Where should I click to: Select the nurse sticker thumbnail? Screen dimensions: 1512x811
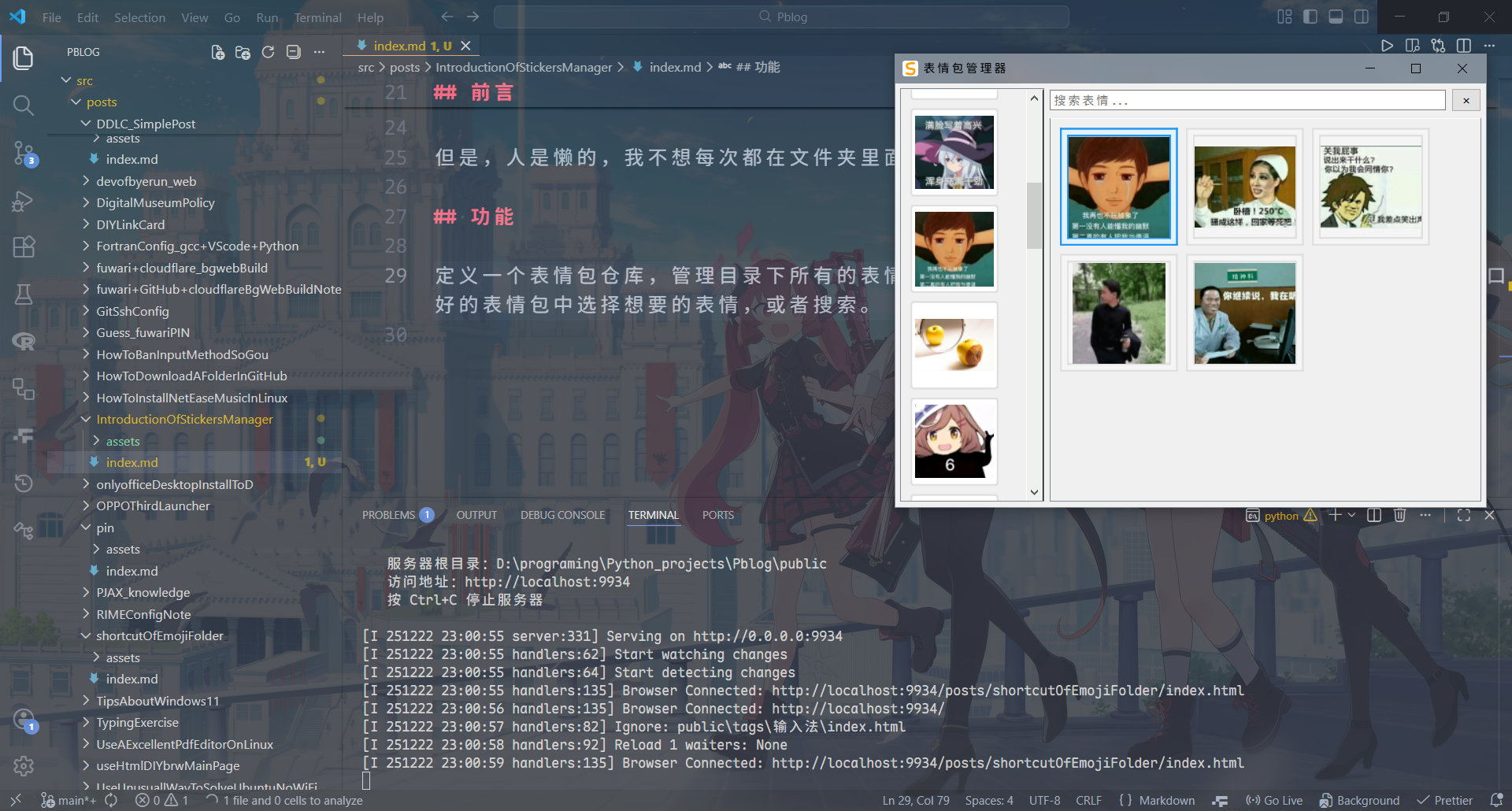click(1243, 187)
